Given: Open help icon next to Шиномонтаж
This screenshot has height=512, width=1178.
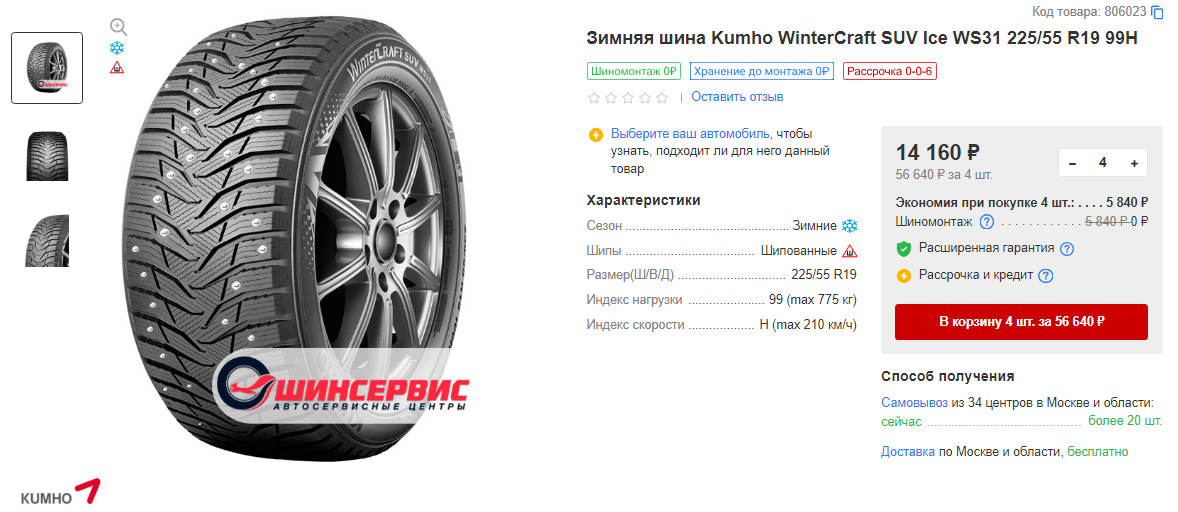Looking at the screenshot, I should click(x=987, y=222).
